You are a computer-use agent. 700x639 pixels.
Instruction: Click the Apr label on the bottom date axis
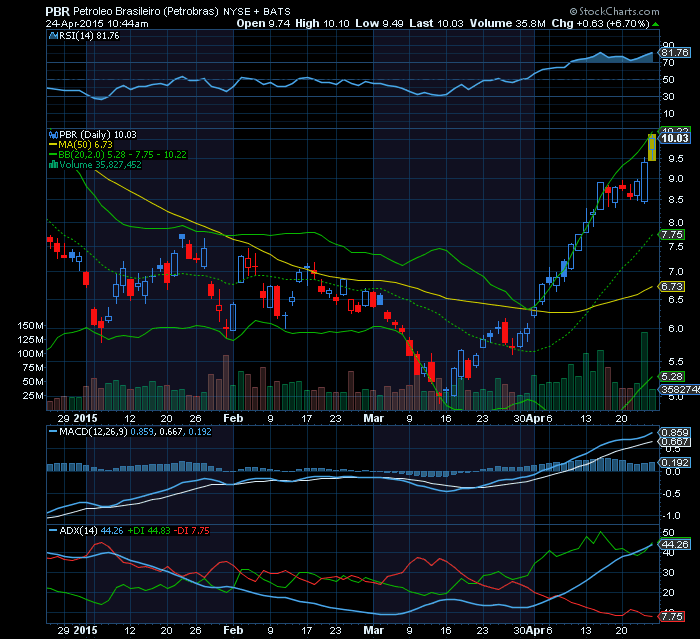click(x=535, y=631)
